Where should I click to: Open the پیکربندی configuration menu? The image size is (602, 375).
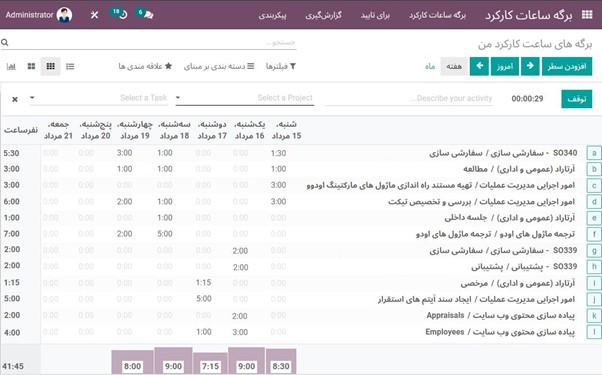pyautogui.click(x=272, y=15)
